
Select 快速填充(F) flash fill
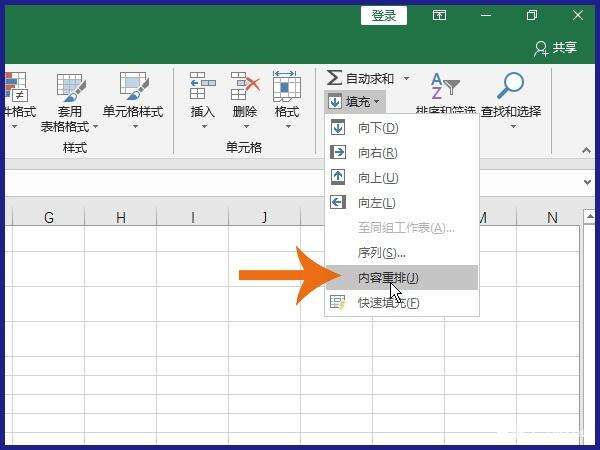(401, 303)
